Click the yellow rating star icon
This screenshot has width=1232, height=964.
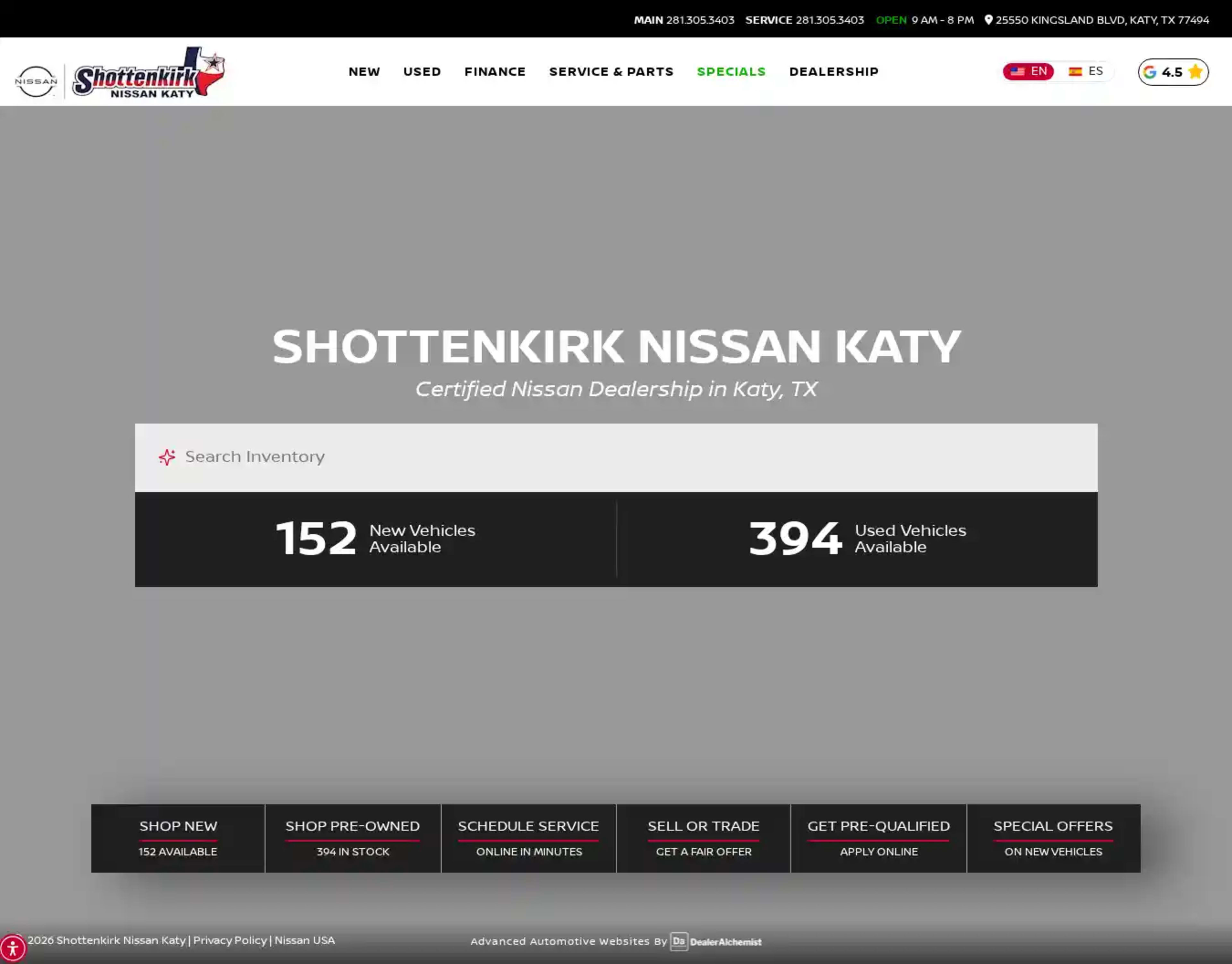point(1195,72)
